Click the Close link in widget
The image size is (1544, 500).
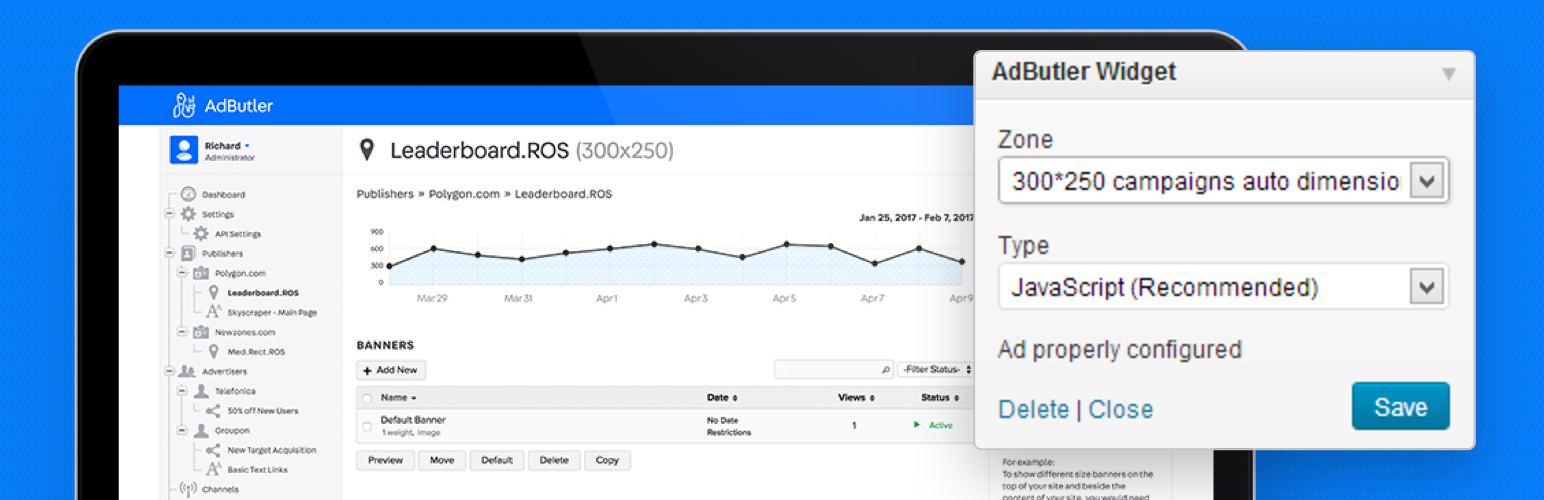pos(1120,409)
